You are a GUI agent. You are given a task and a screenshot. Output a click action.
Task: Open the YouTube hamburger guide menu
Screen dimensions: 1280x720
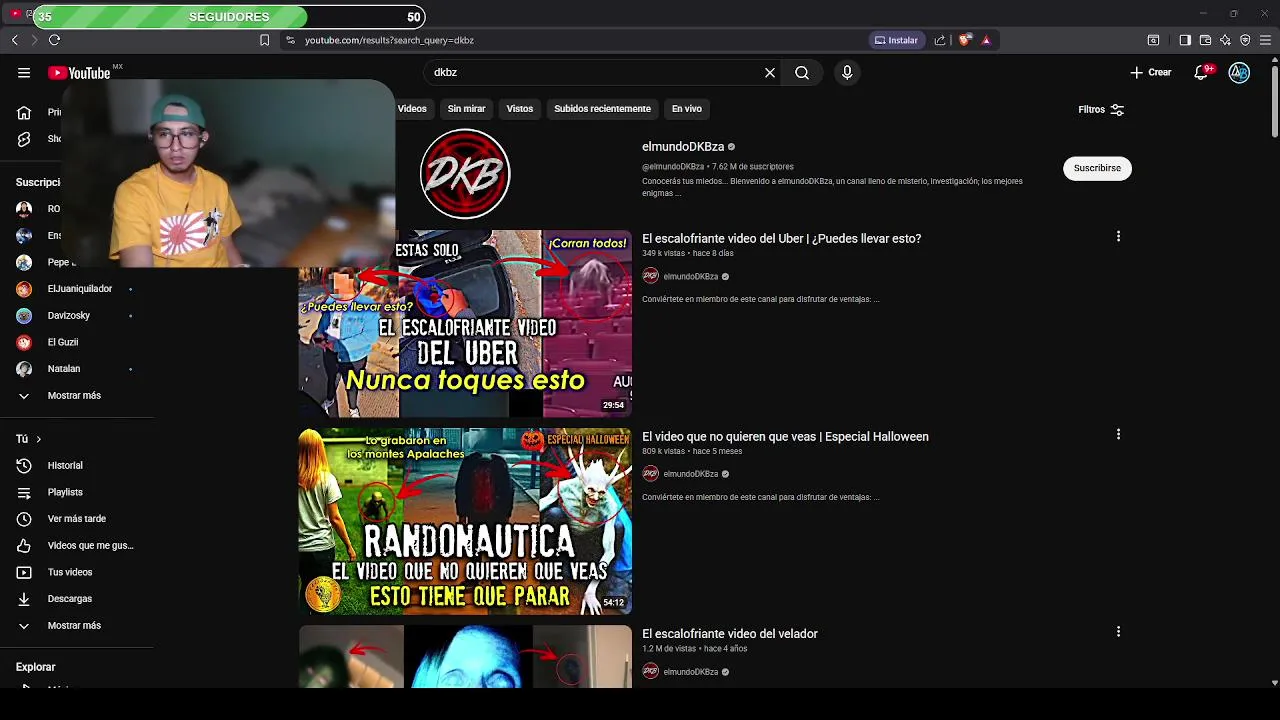tap(24, 73)
